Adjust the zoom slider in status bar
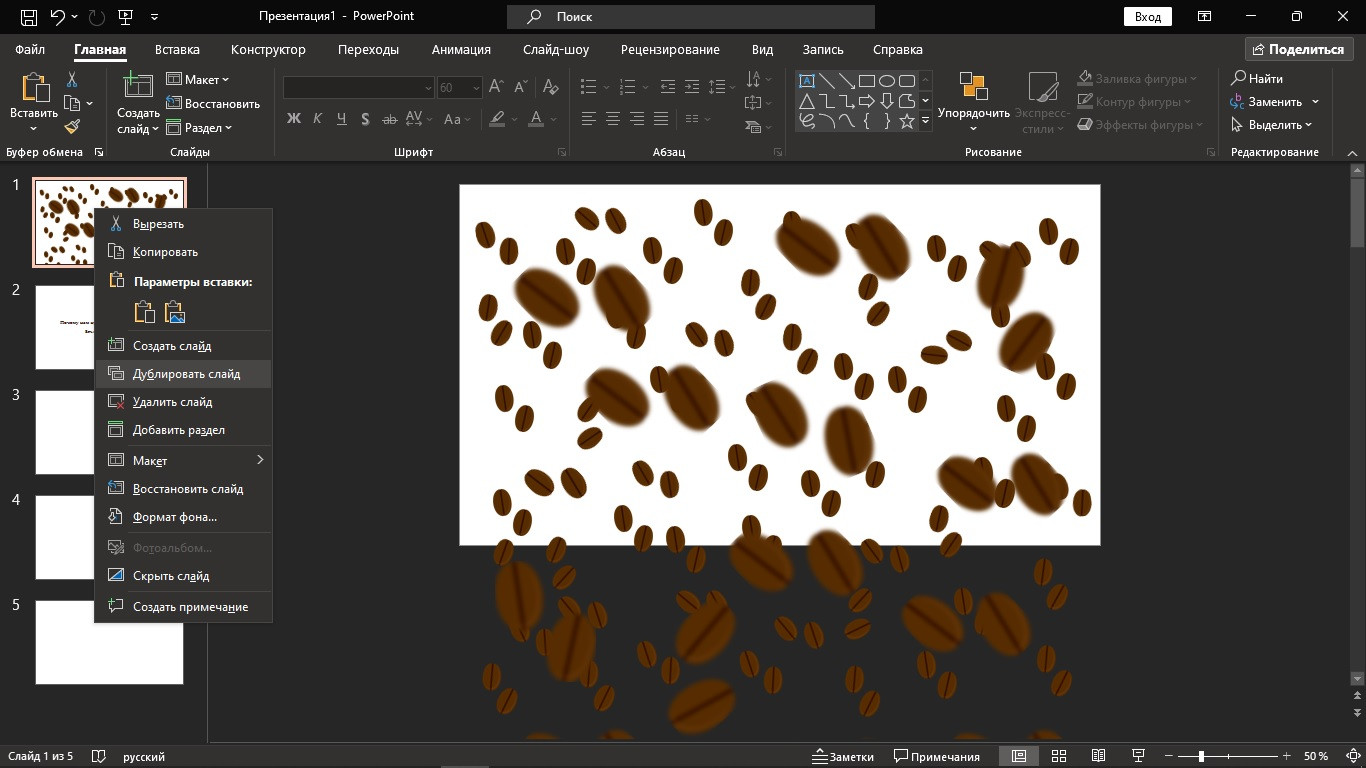This screenshot has height=768, width=1366. (1201, 756)
